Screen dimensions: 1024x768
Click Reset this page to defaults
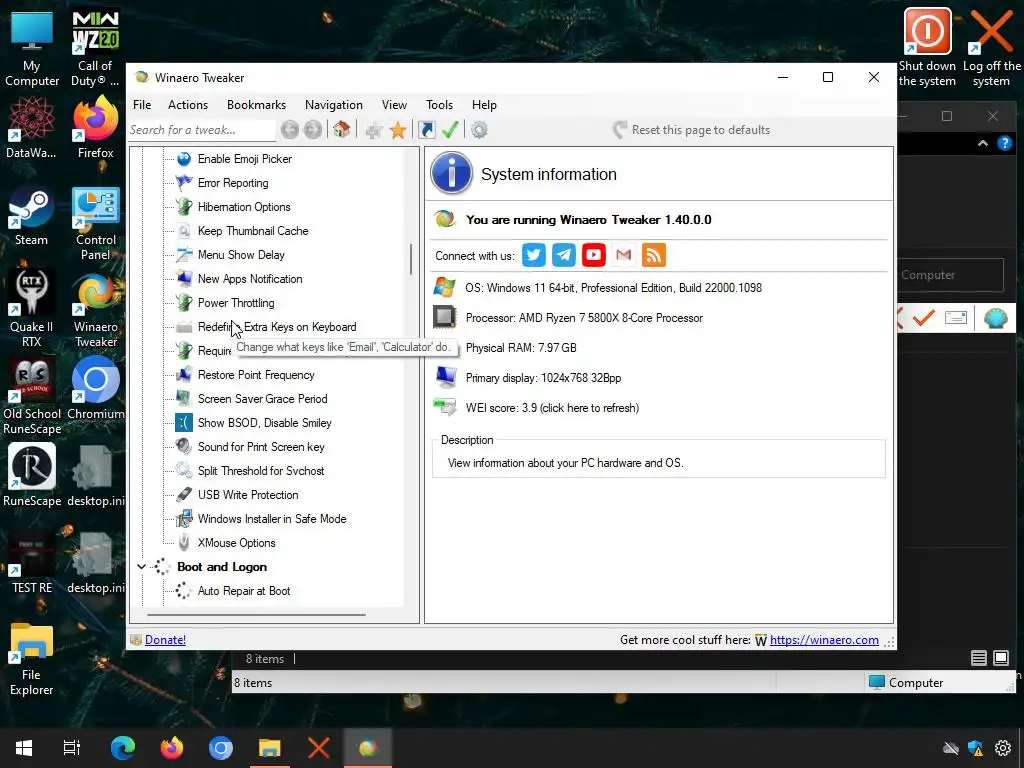tap(692, 130)
